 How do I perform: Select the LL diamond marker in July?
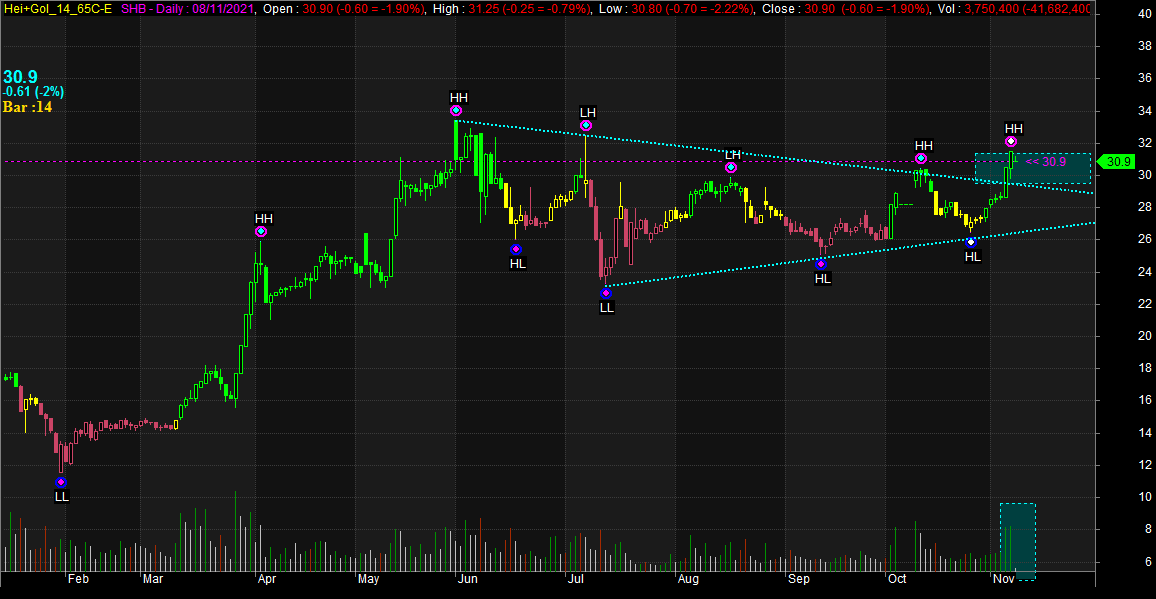coord(606,293)
